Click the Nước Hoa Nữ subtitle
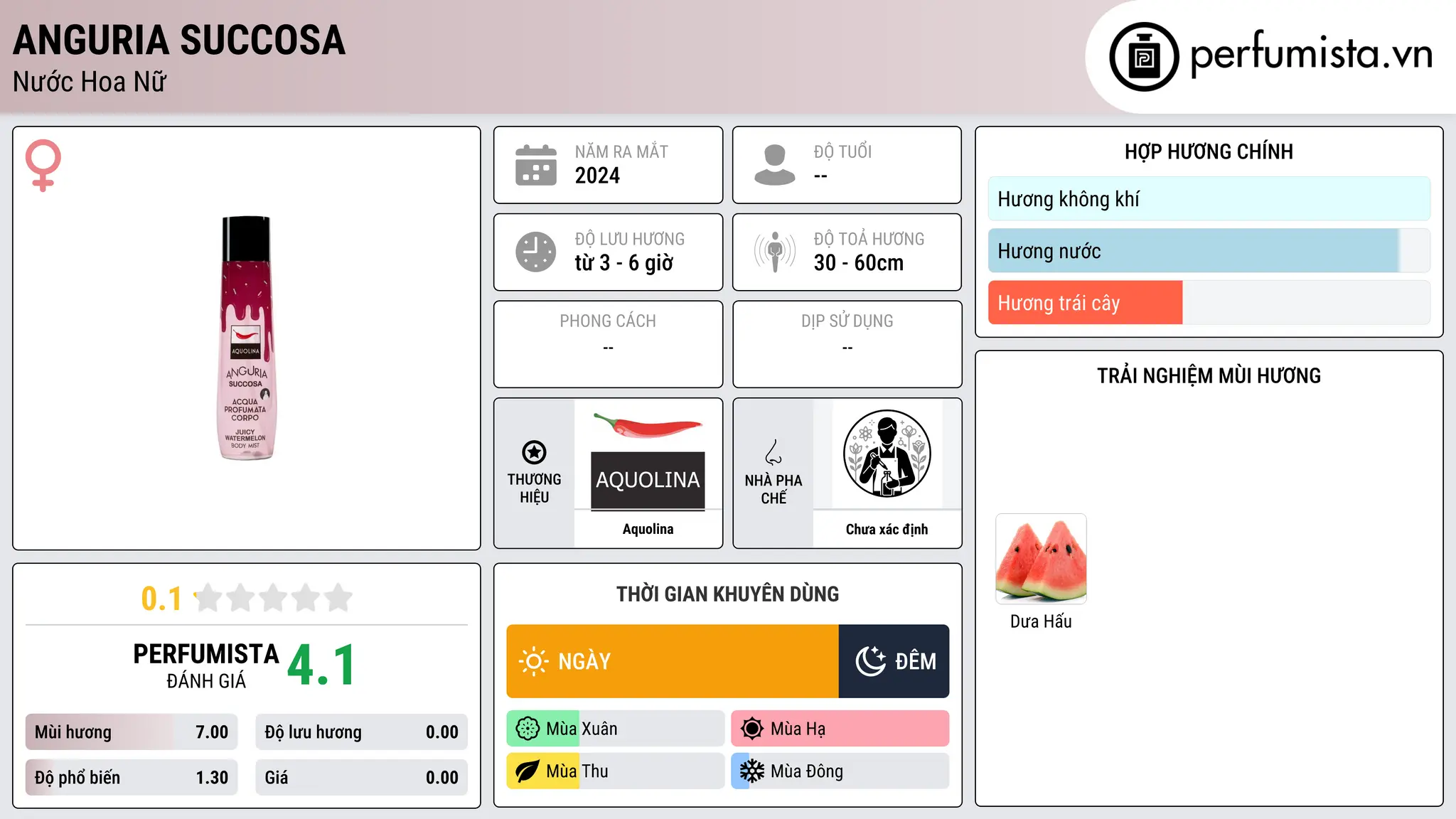Image resolution: width=1456 pixels, height=819 pixels. click(x=90, y=82)
